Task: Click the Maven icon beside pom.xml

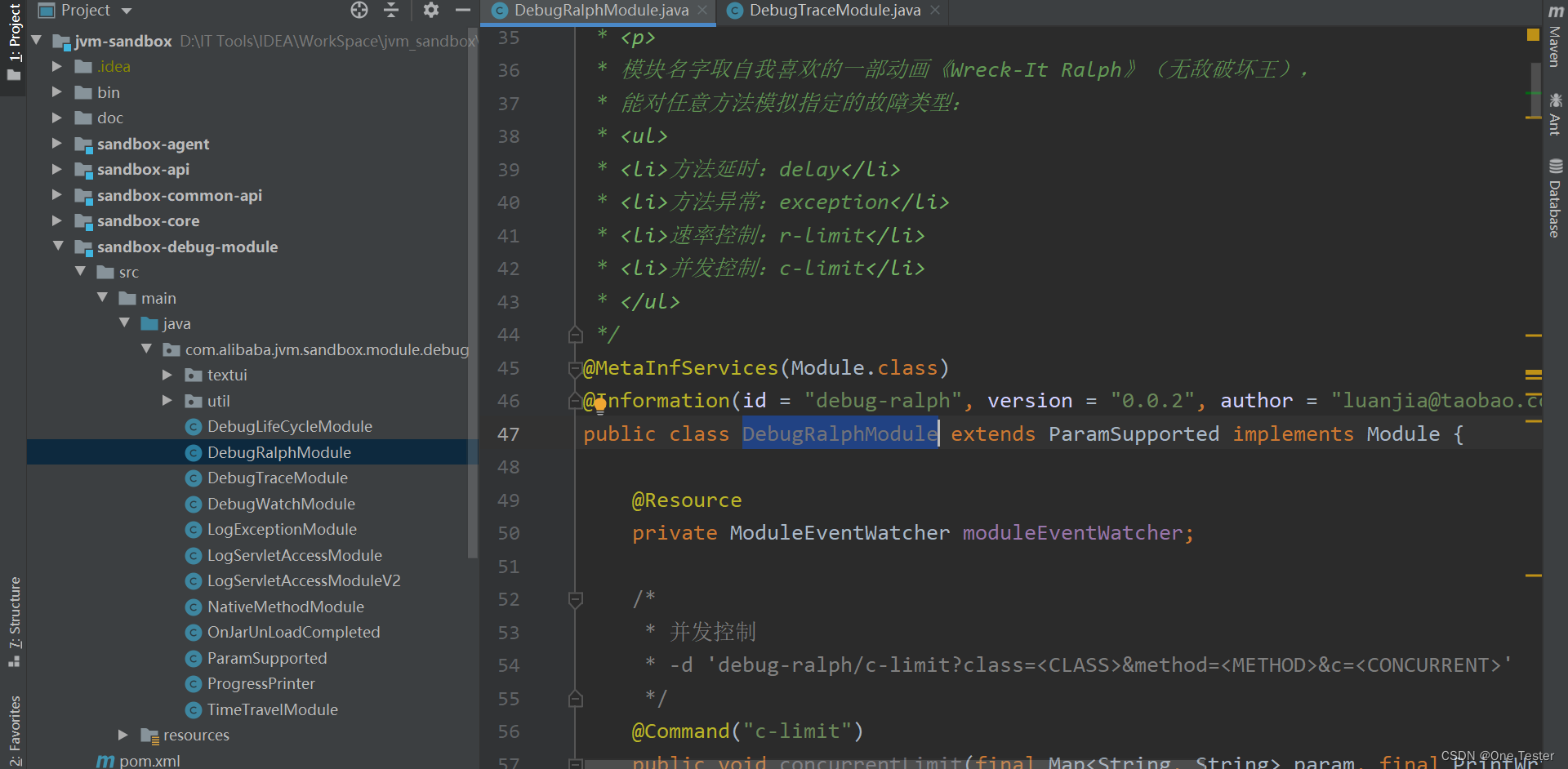Action: point(105,761)
